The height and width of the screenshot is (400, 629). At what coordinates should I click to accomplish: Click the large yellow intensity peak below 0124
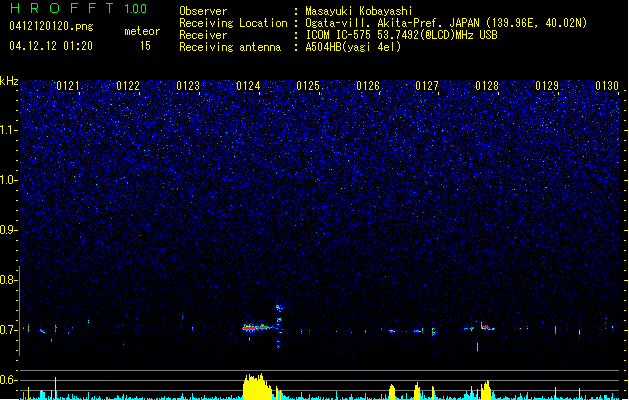(257, 387)
